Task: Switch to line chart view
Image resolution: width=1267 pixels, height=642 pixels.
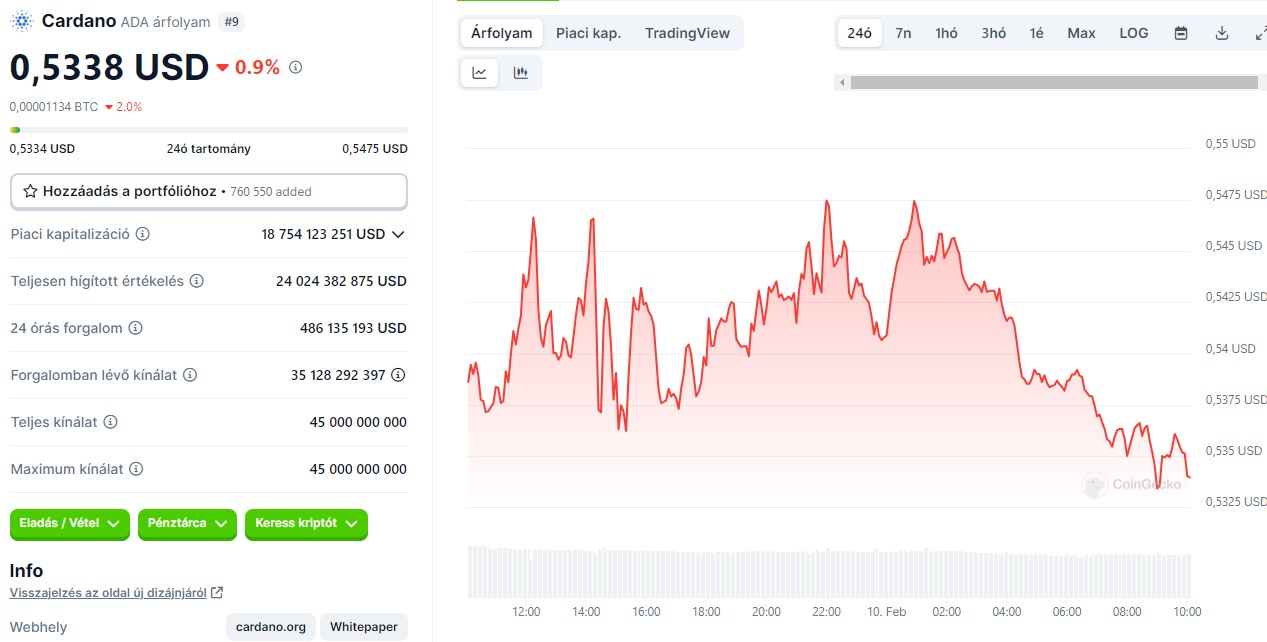Action: 480,73
